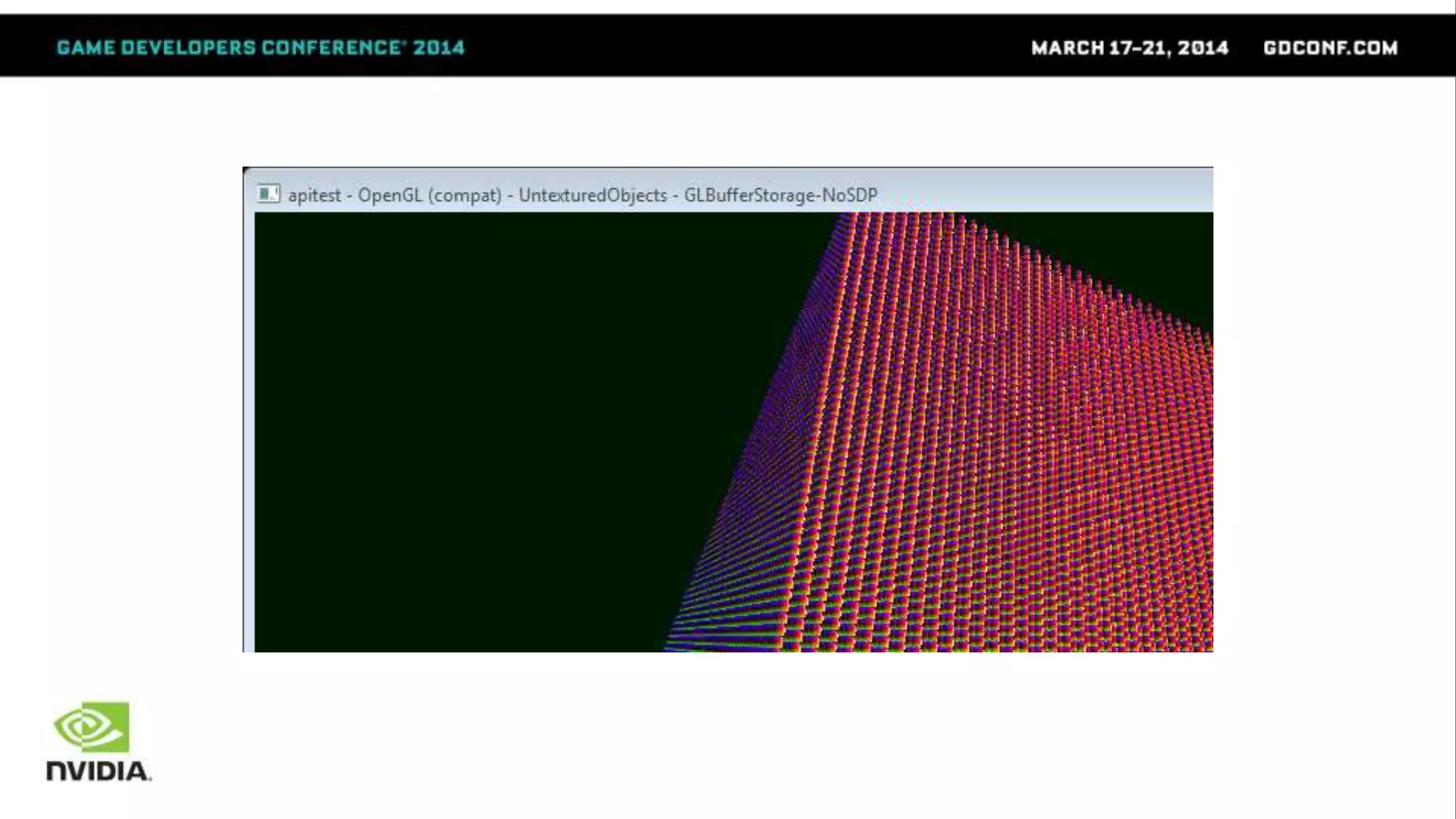Viewport: 1456px width, 819px height.
Task: Click the NVIDIA wordmark text
Action: (98, 771)
